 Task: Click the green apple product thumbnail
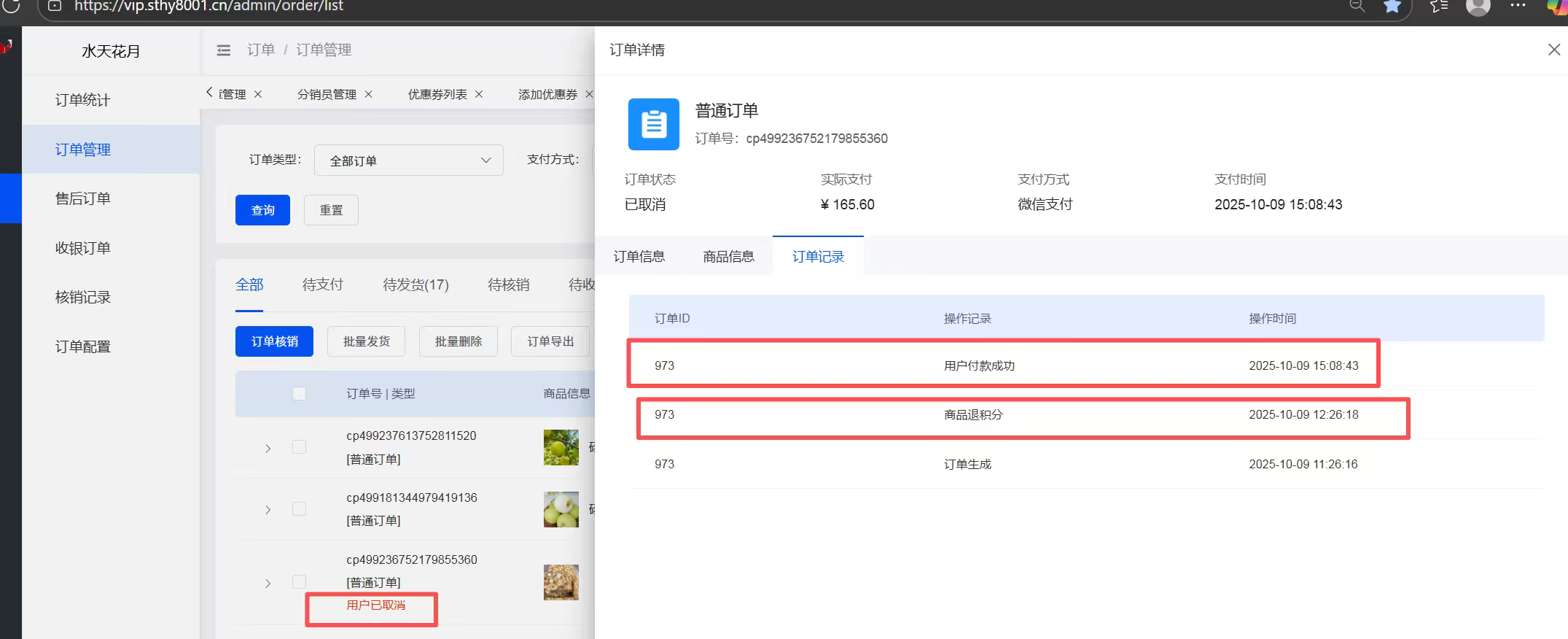coord(561,447)
